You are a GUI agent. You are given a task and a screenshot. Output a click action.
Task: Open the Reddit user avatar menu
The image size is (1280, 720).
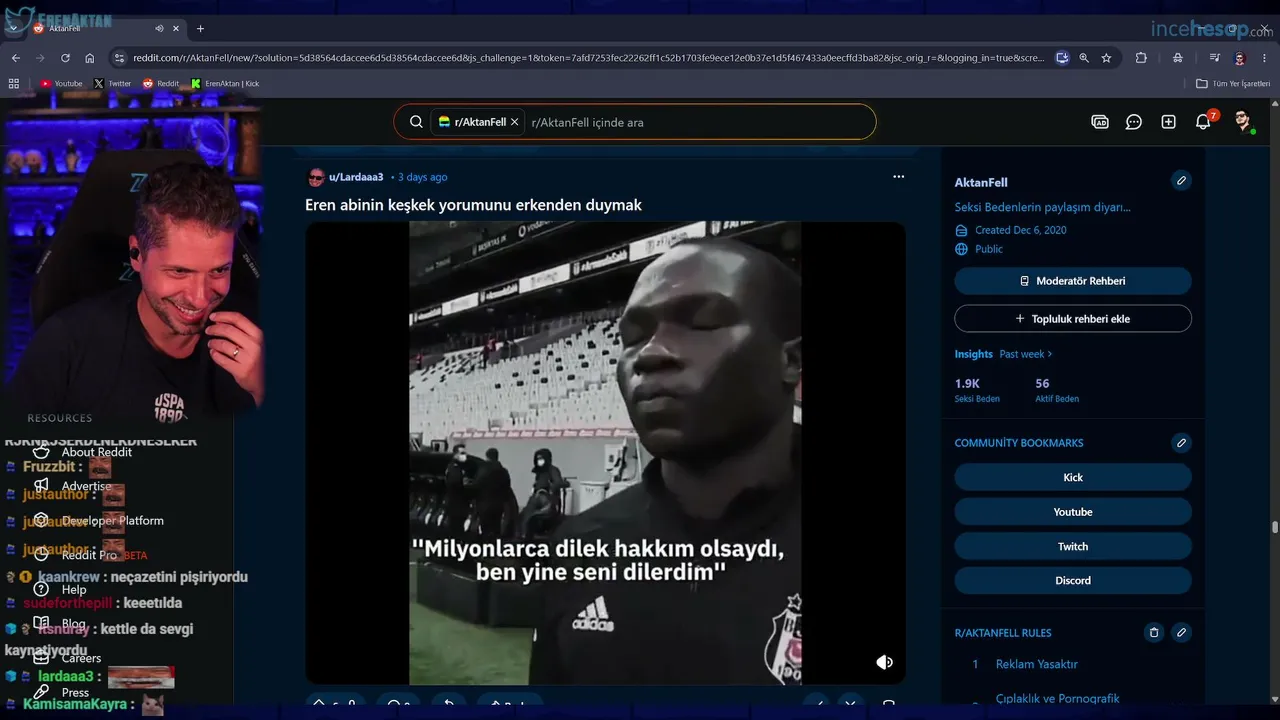tap(1243, 122)
